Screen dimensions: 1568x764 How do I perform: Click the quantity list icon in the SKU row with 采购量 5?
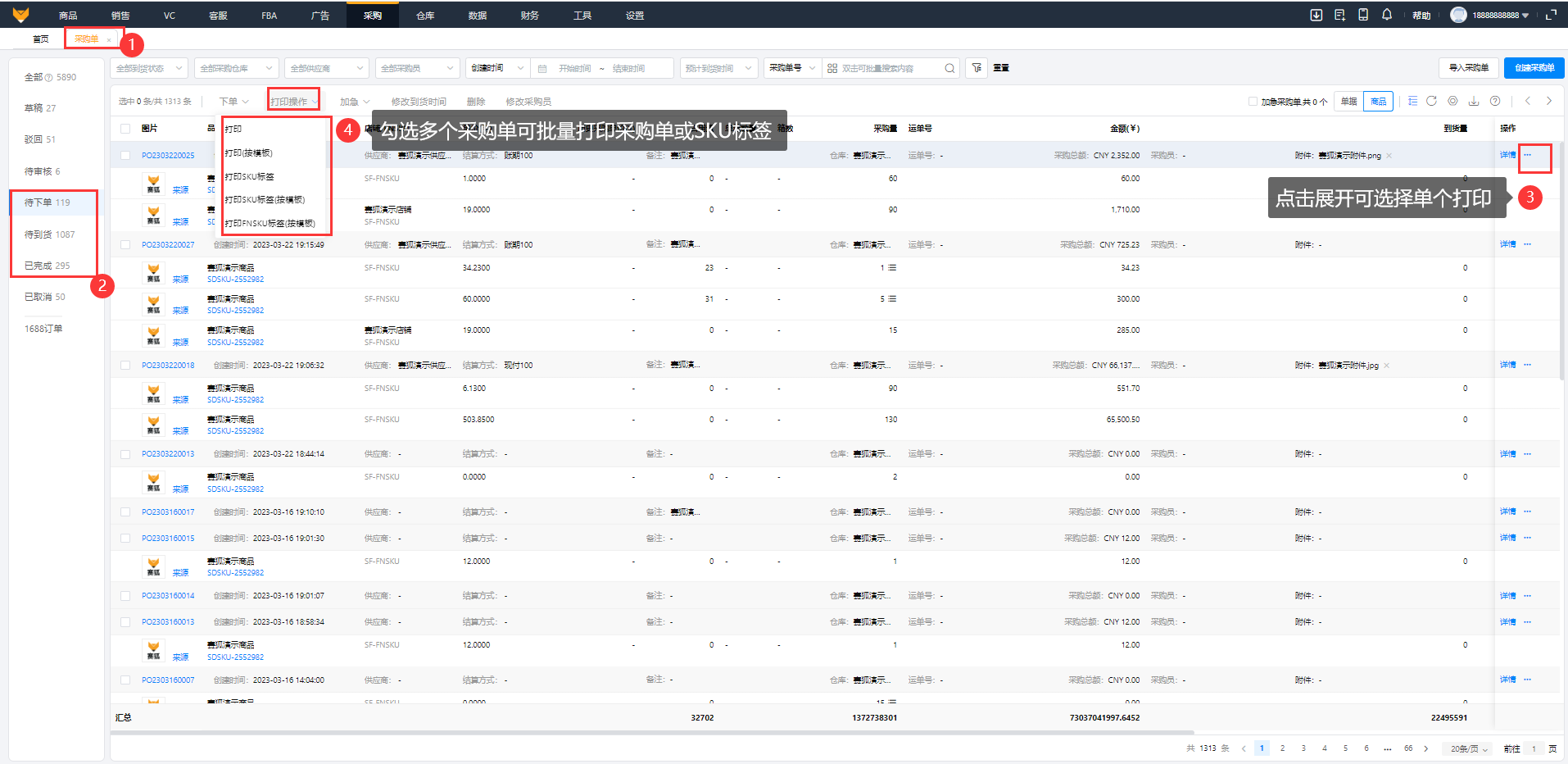pos(892,299)
